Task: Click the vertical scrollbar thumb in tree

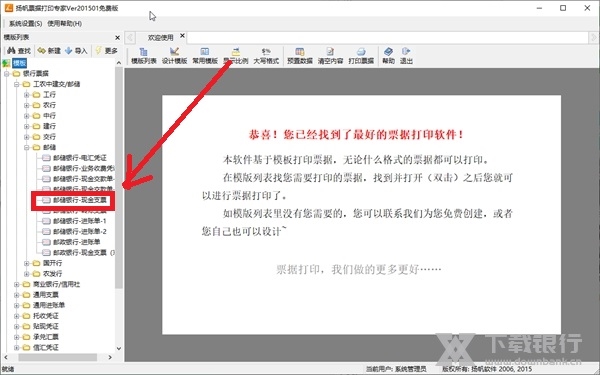Action: 119,178
